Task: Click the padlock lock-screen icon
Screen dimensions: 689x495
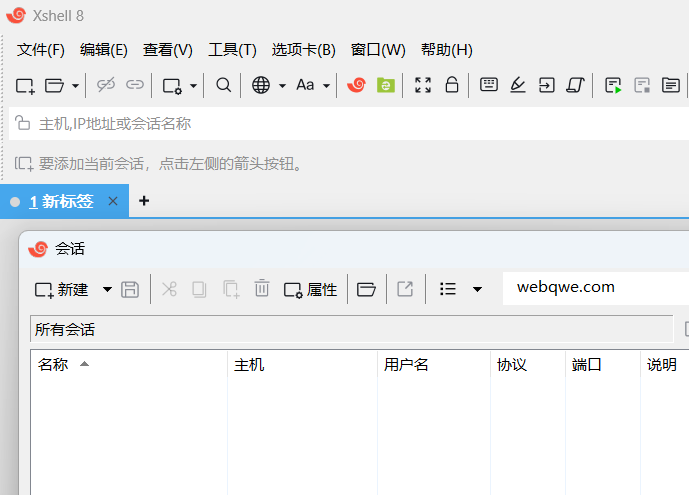Action: click(x=452, y=85)
